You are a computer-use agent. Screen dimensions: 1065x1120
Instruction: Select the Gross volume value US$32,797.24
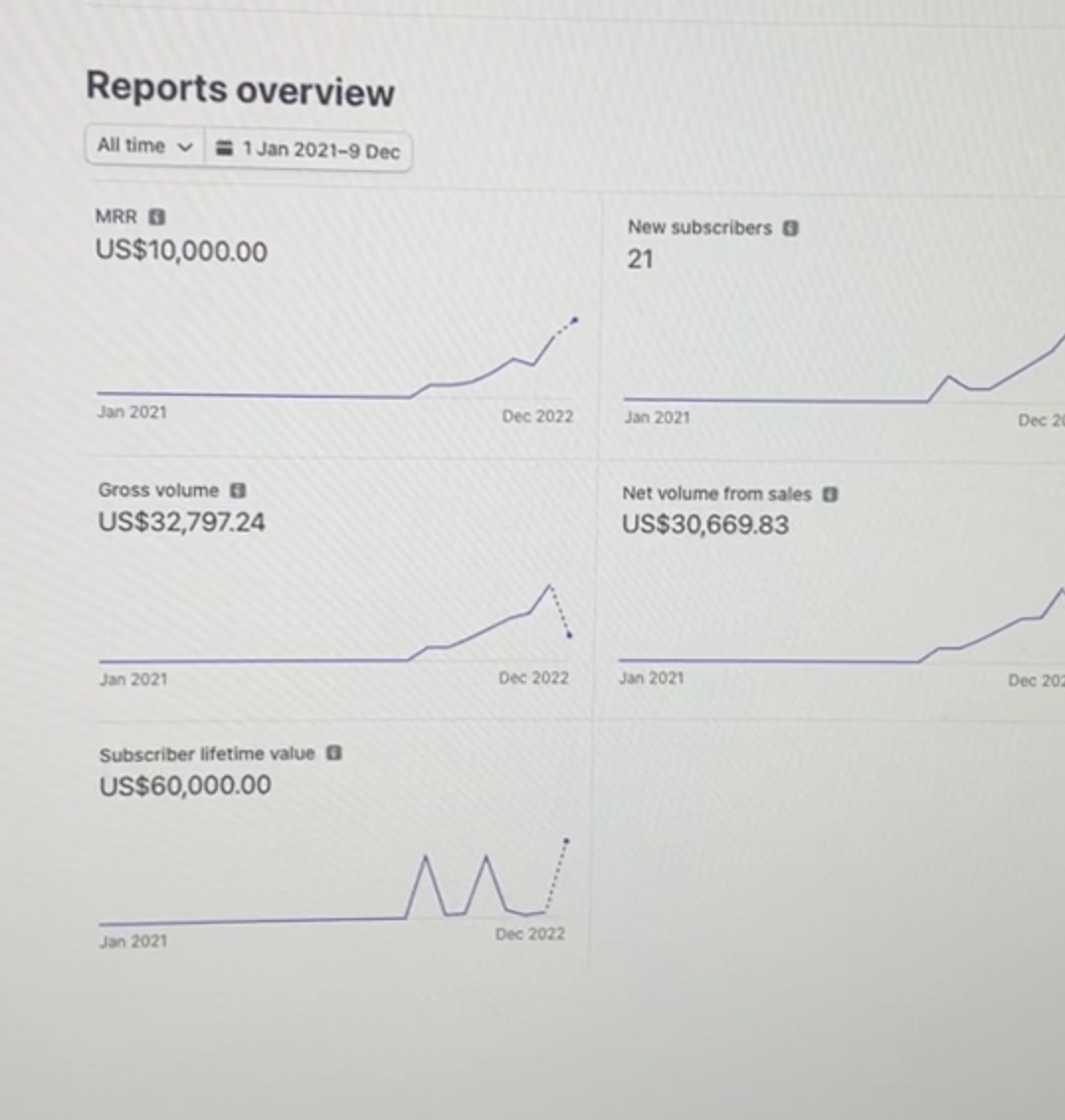(x=181, y=522)
